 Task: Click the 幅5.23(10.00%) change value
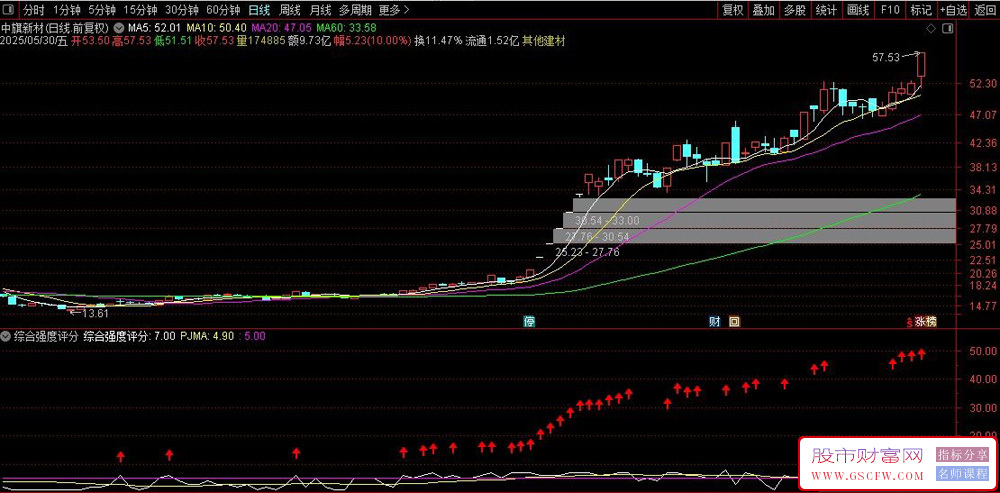372,40
